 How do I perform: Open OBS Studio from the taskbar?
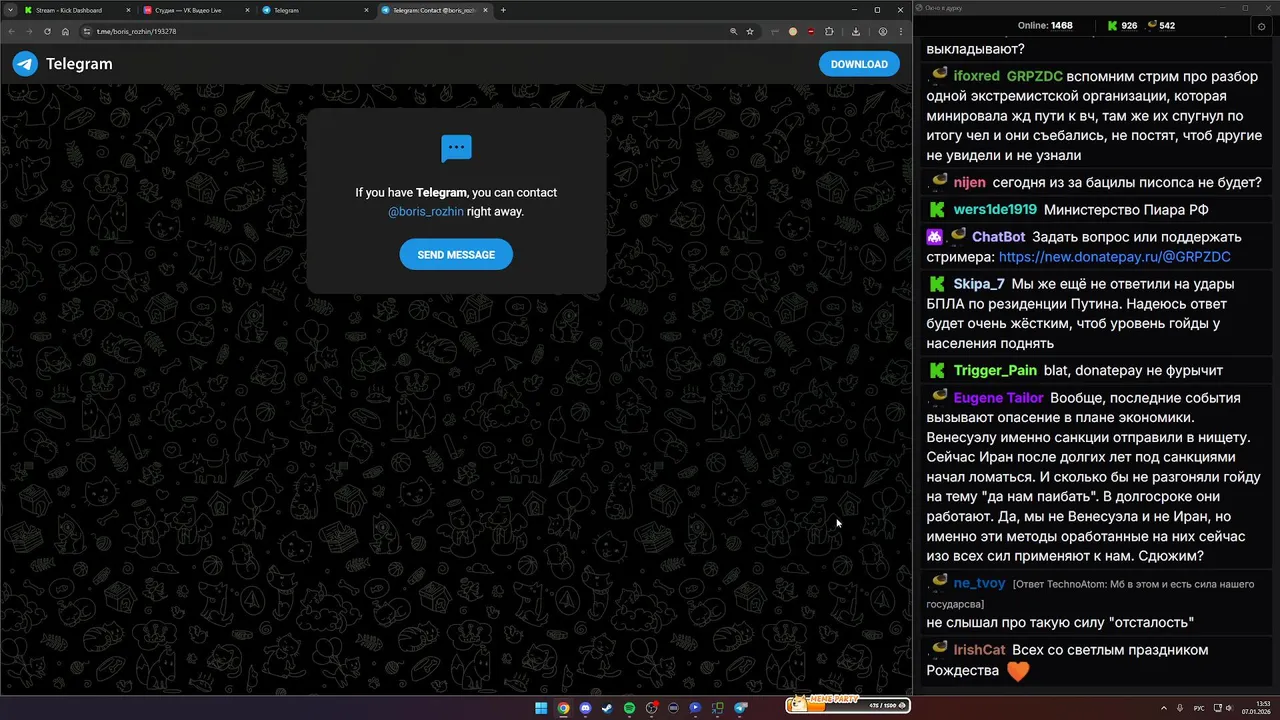(651, 708)
